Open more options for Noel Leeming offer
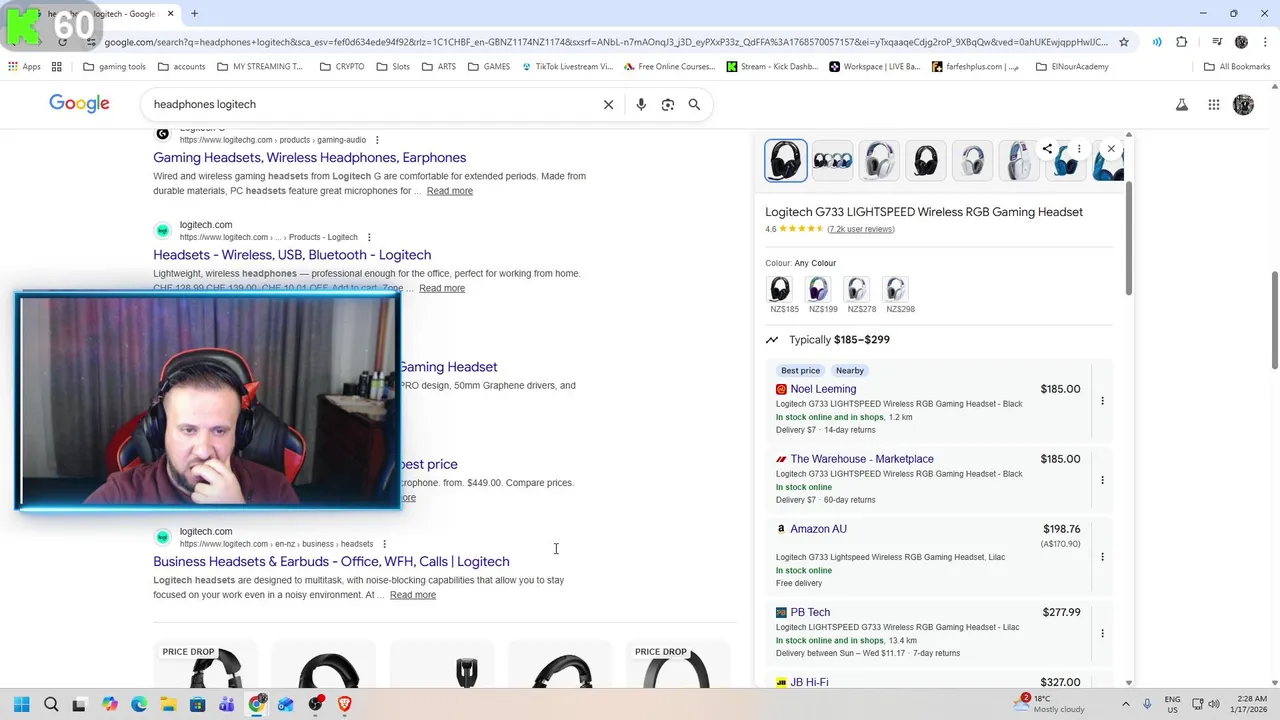This screenshot has width=1280, height=720. [1102, 401]
